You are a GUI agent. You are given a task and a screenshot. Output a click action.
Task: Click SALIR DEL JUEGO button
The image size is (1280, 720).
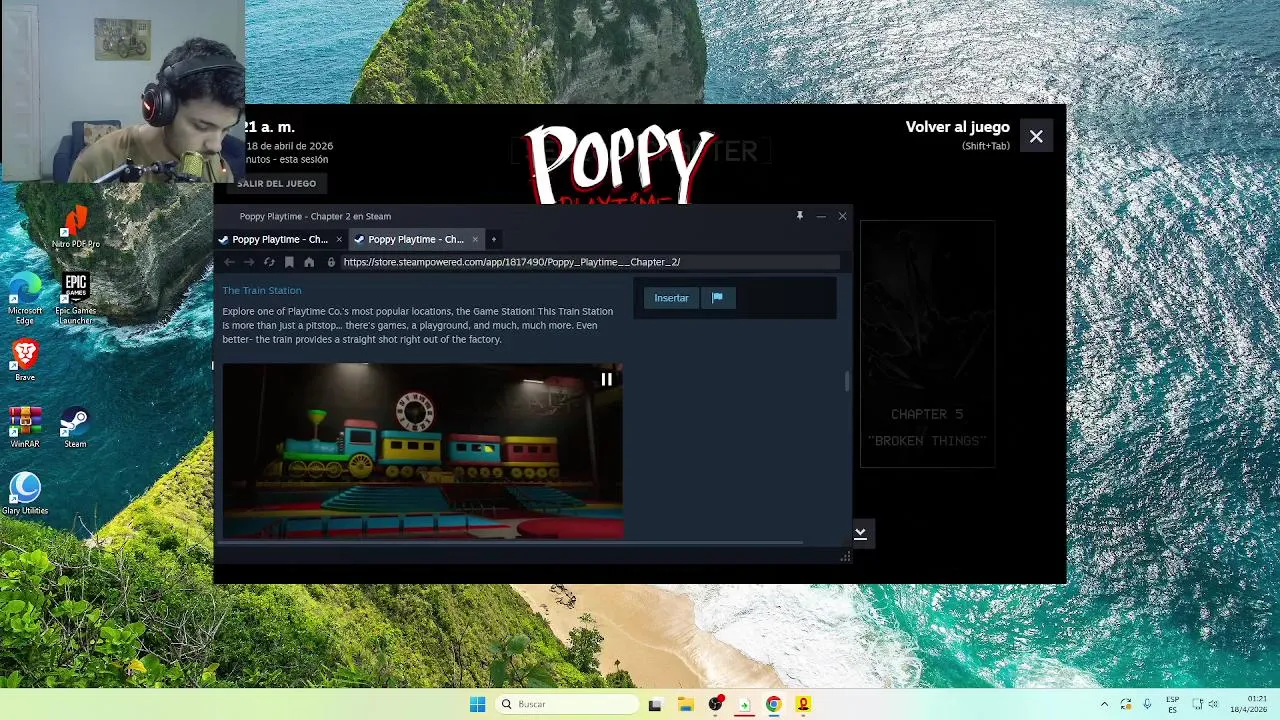pyautogui.click(x=276, y=184)
